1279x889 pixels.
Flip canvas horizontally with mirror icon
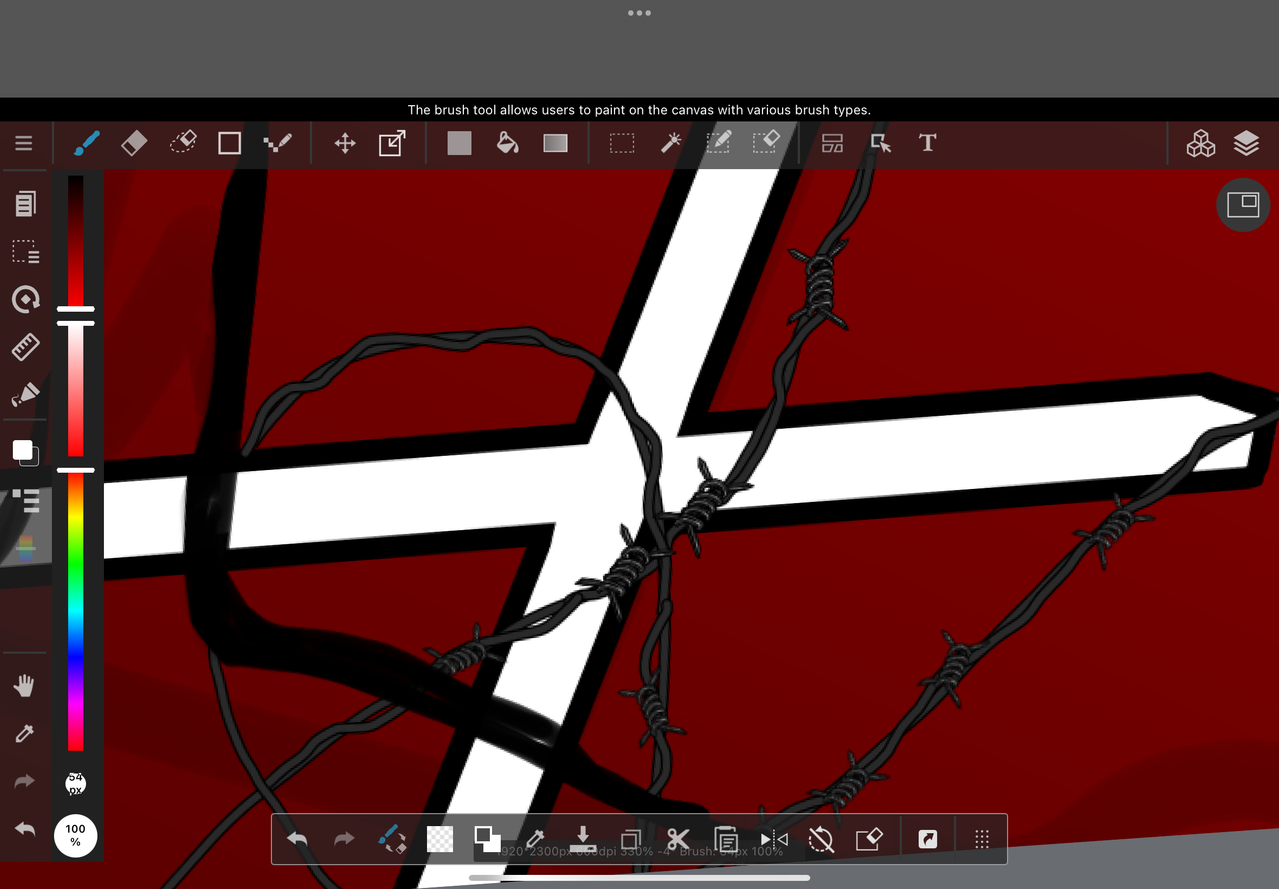(x=774, y=839)
